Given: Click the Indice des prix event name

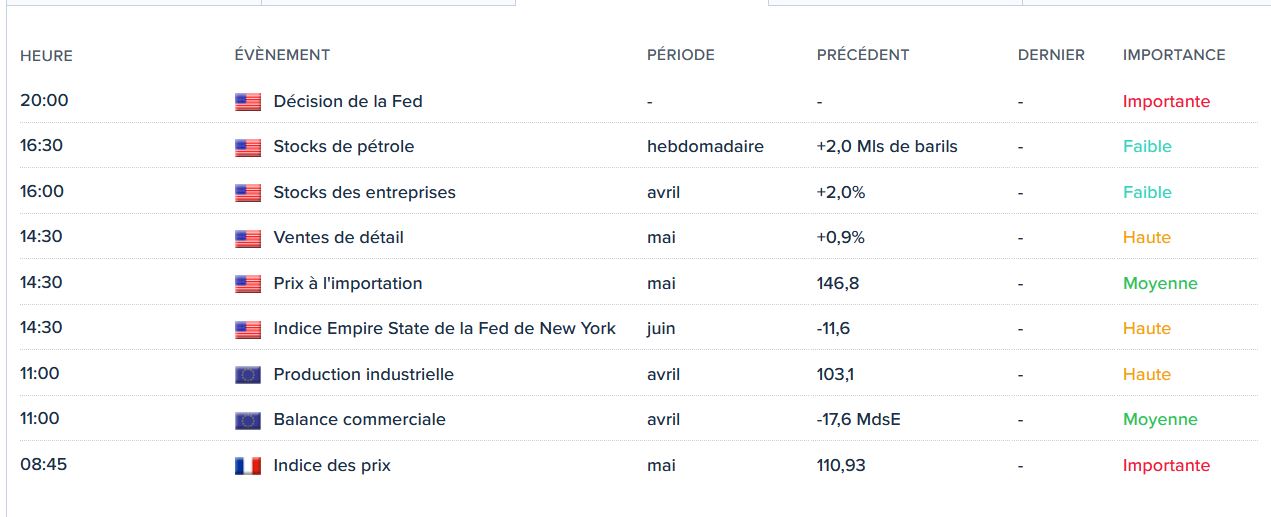Looking at the screenshot, I should click(332, 466).
